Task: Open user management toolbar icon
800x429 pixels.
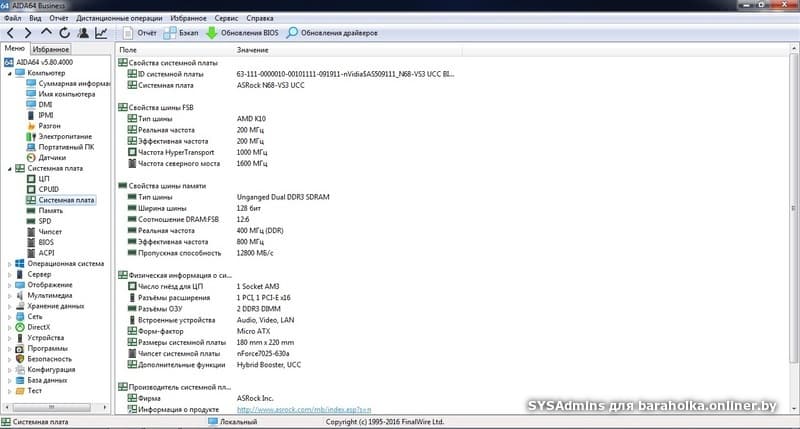Action: (x=83, y=33)
